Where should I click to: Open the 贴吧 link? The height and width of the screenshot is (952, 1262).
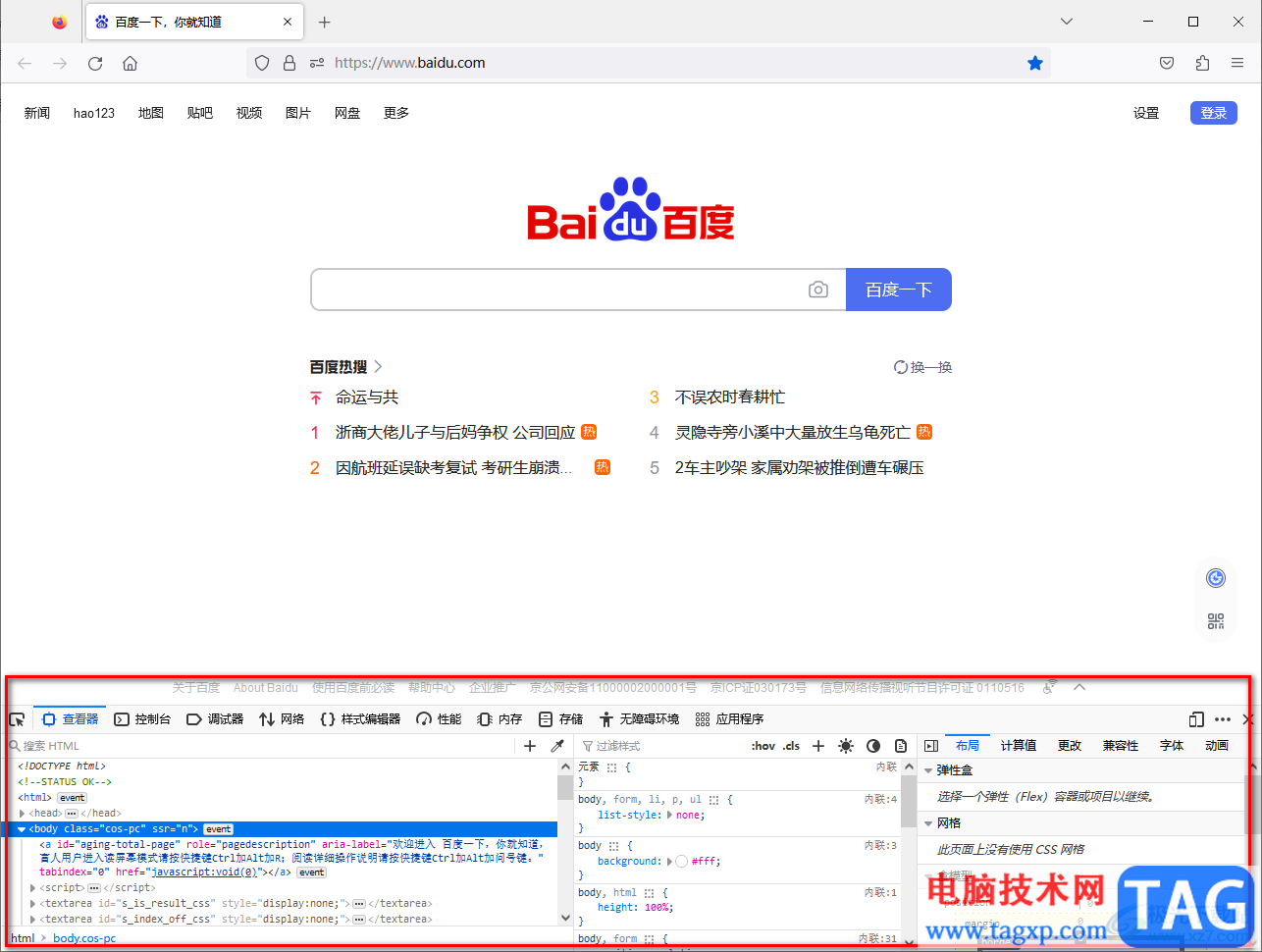[200, 113]
